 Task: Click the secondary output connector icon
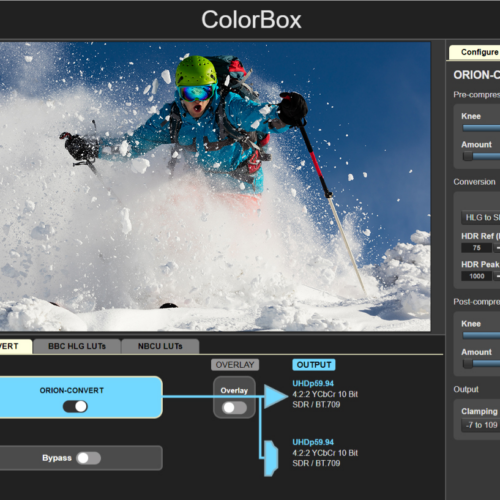[271, 458]
